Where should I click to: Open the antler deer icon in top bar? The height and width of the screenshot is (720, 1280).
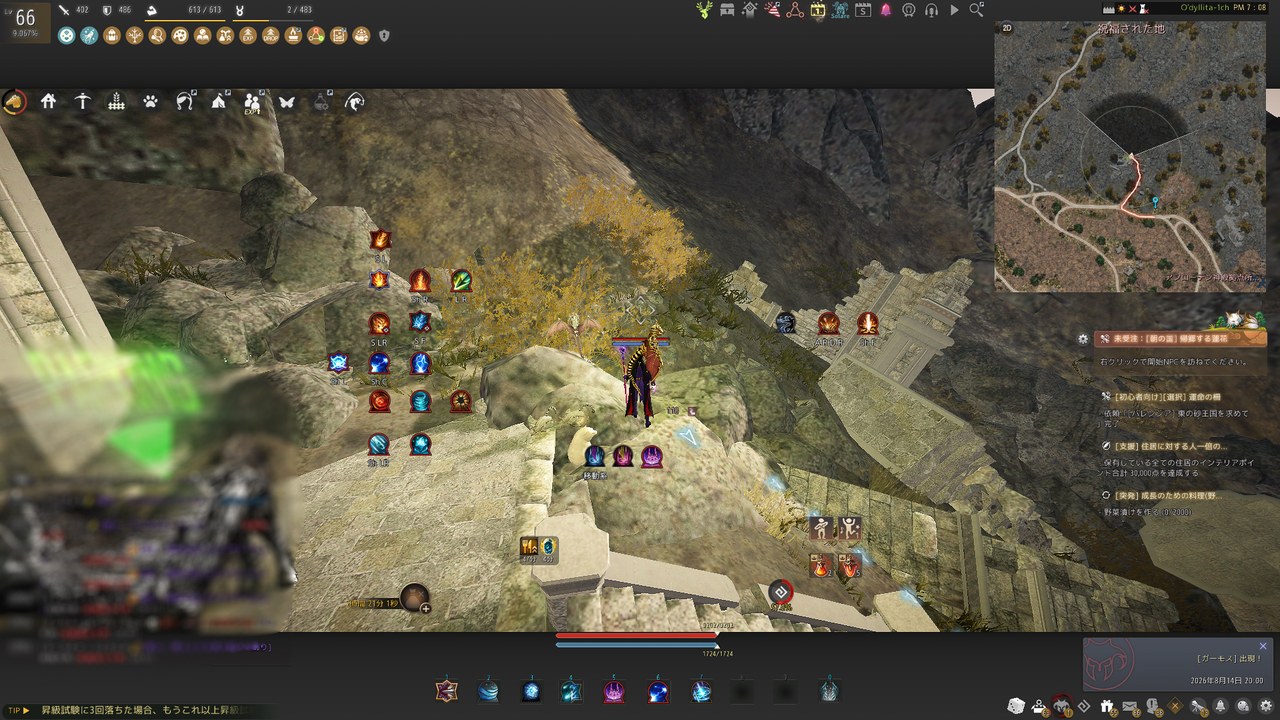coord(705,10)
